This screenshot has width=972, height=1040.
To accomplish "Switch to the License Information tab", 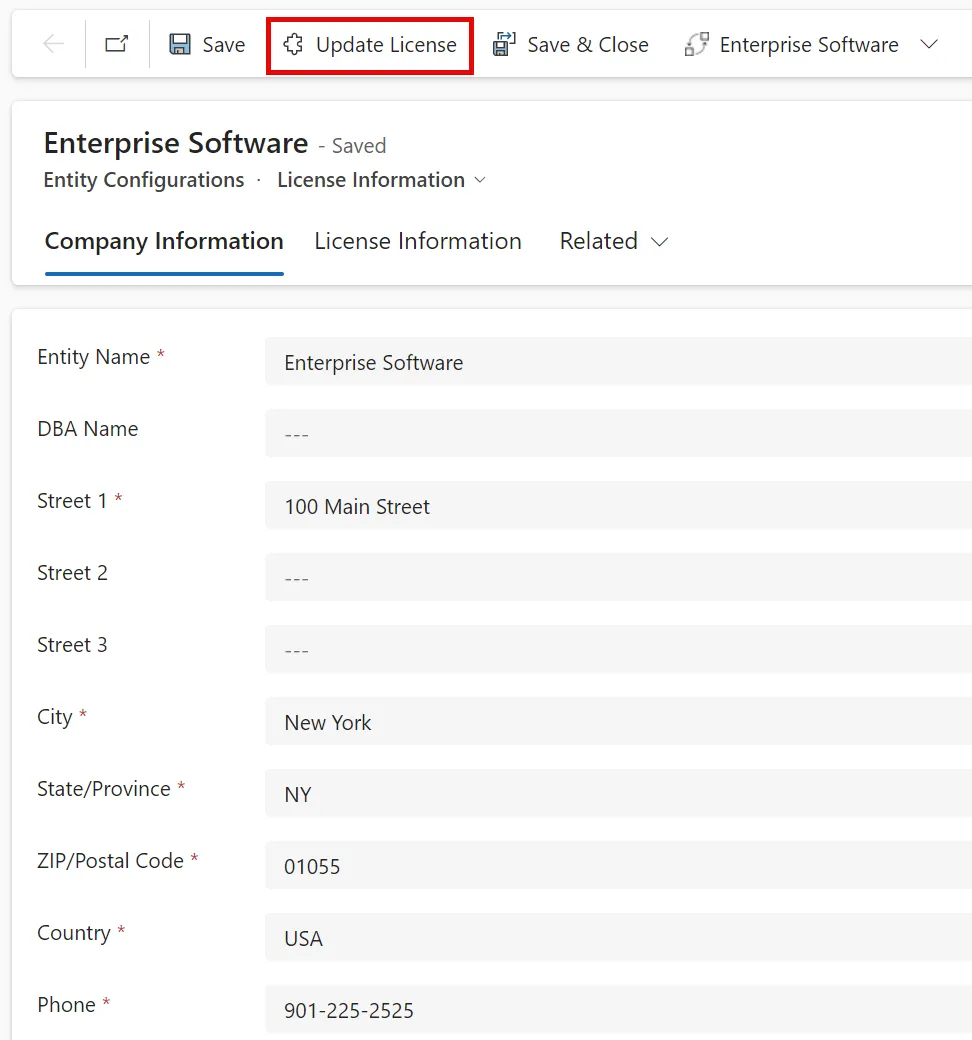I will point(418,241).
